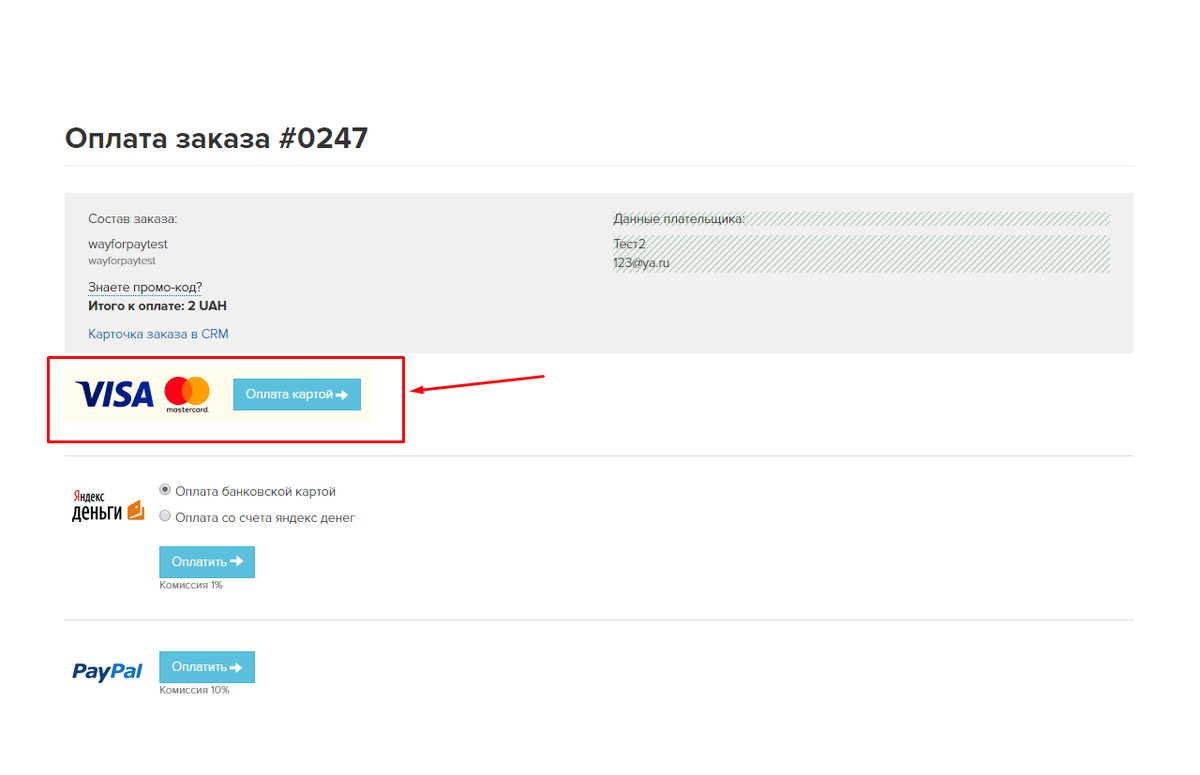Select "Оплата банковской картой" radio option
This screenshot has height=775, width=1200.
165,490
